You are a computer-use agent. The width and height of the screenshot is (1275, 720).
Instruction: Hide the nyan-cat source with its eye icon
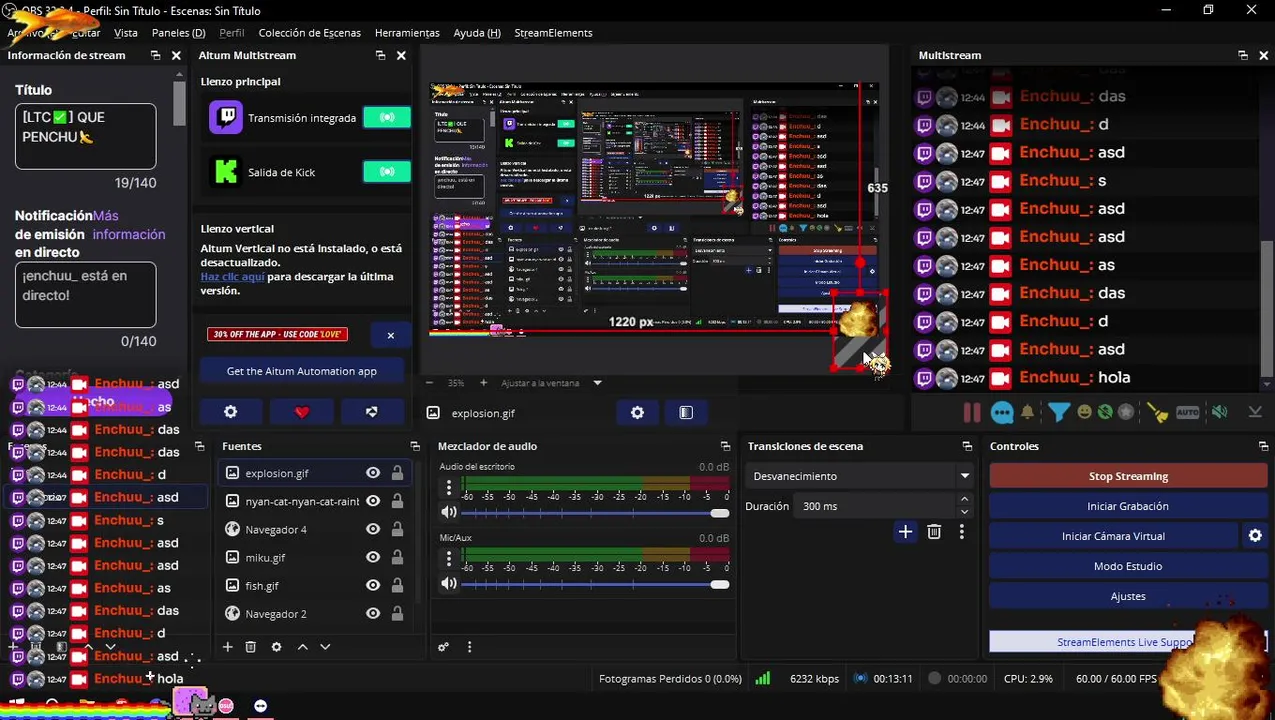pyautogui.click(x=373, y=501)
